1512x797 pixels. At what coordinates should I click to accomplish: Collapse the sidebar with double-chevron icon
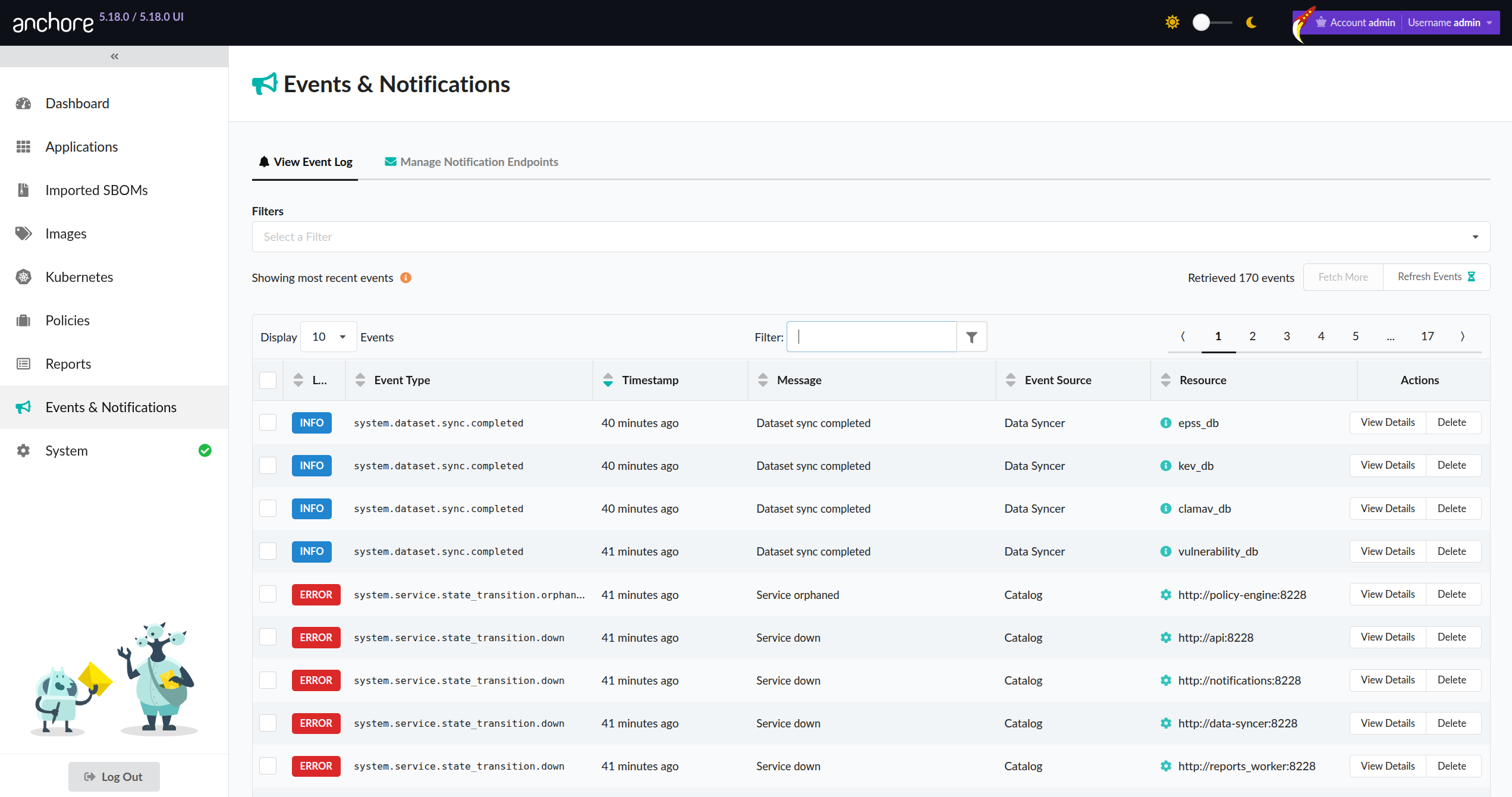pos(114,57)
